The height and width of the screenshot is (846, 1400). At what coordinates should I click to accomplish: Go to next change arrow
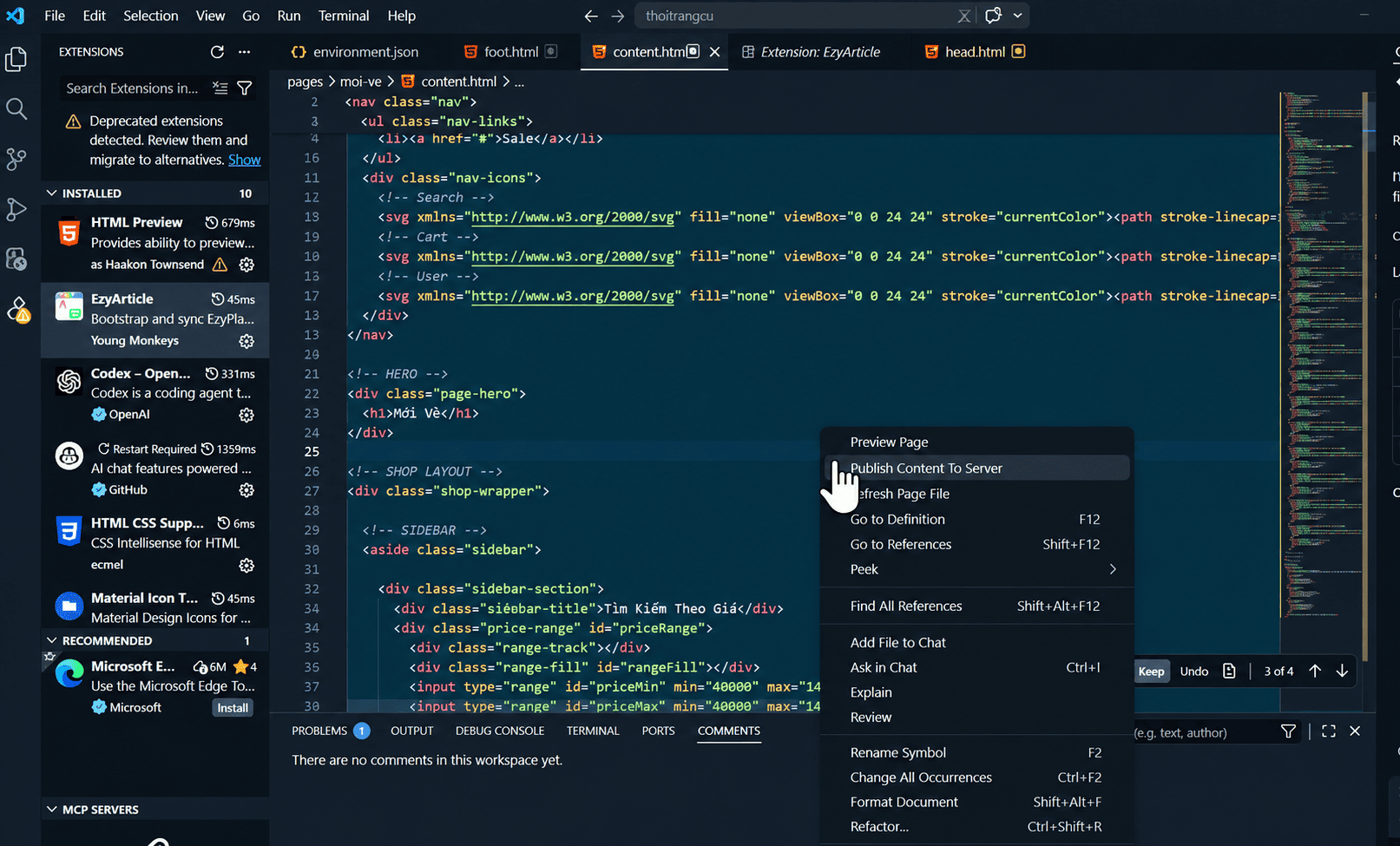tap(1342, 671)
